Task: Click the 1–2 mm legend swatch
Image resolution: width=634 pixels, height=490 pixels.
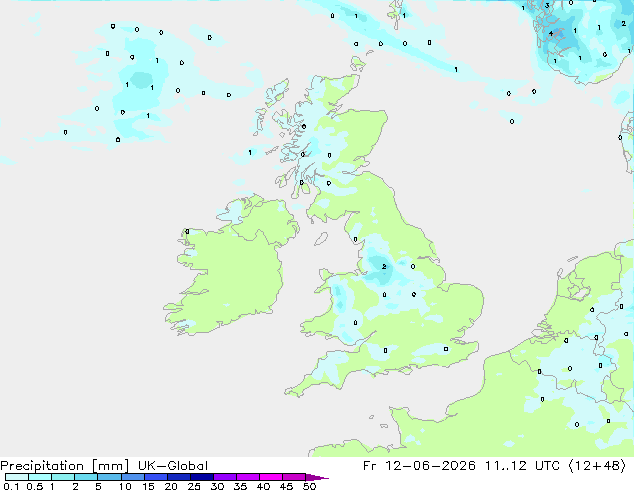Action: tap(63, 477)
